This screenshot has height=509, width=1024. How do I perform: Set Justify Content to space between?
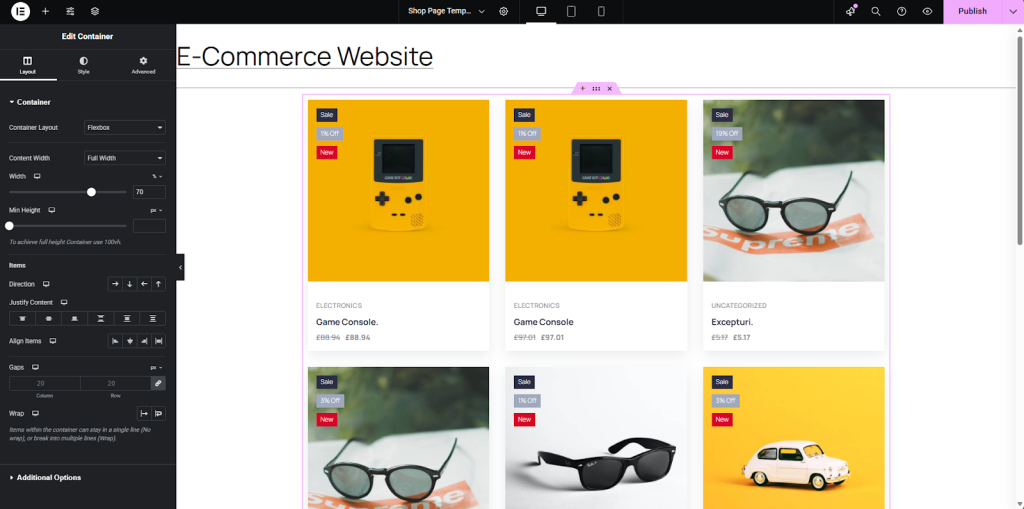coord(101,319)
